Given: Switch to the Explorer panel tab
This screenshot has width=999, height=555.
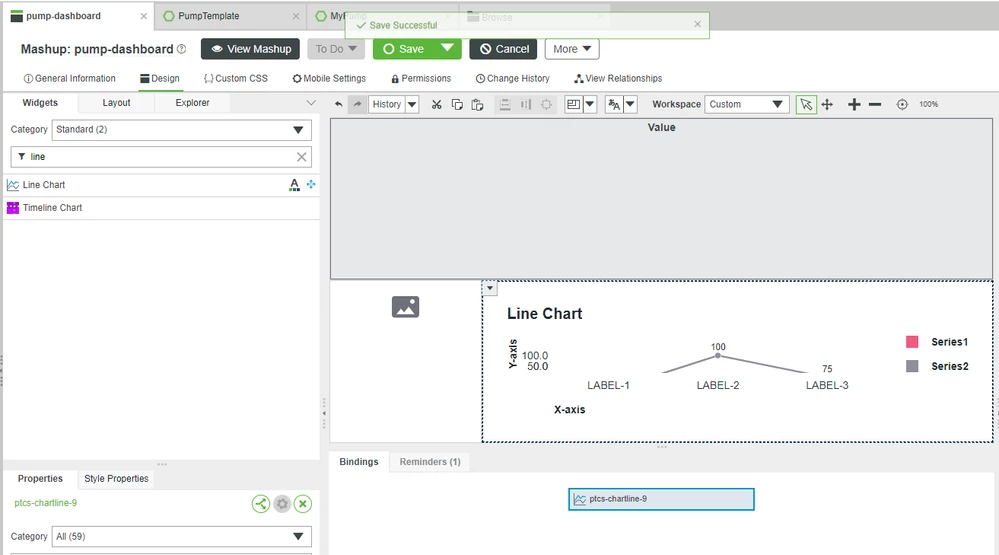Looking at the screenshot, I should click(x=192, y=103).
